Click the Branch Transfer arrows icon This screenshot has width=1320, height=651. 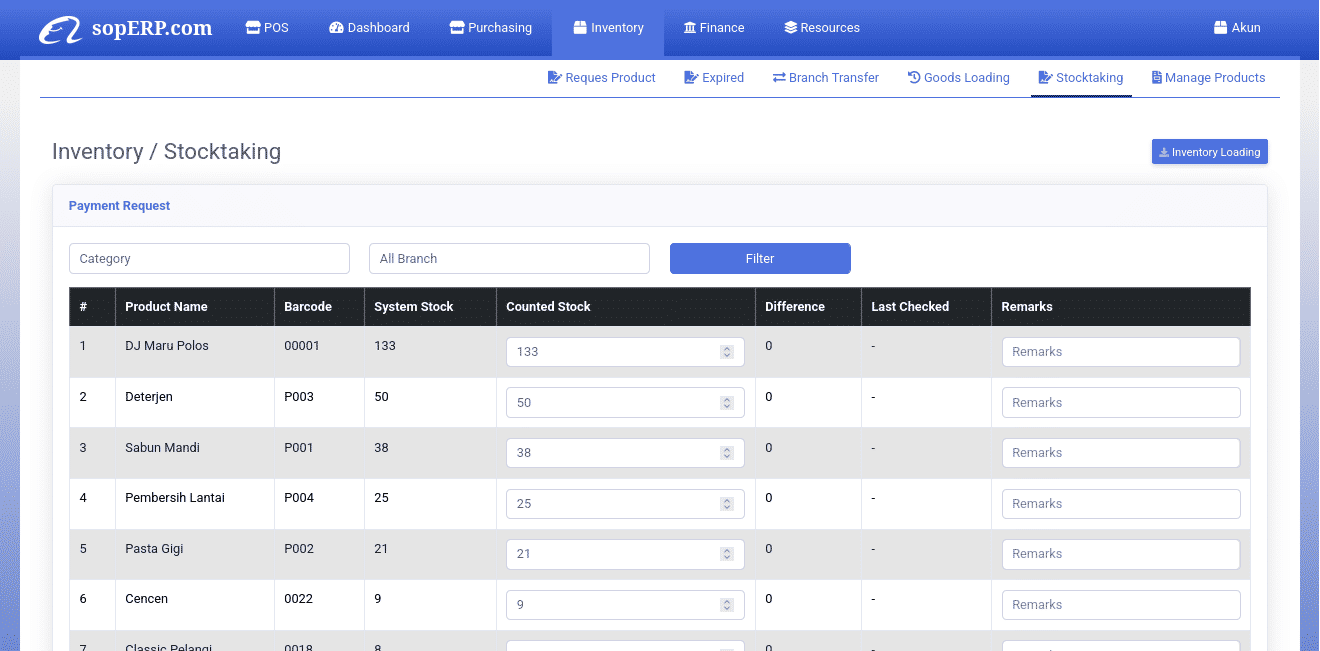pos(779,78)
